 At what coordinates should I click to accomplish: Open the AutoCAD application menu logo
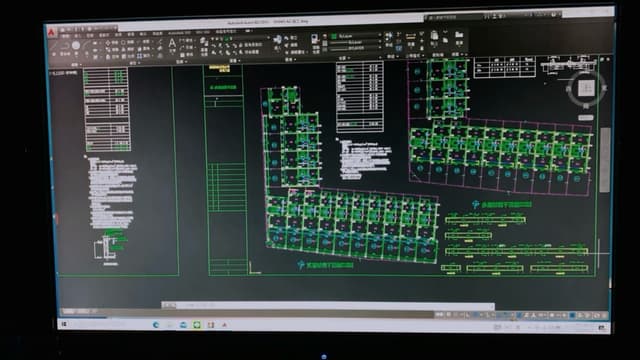point(51,33)
